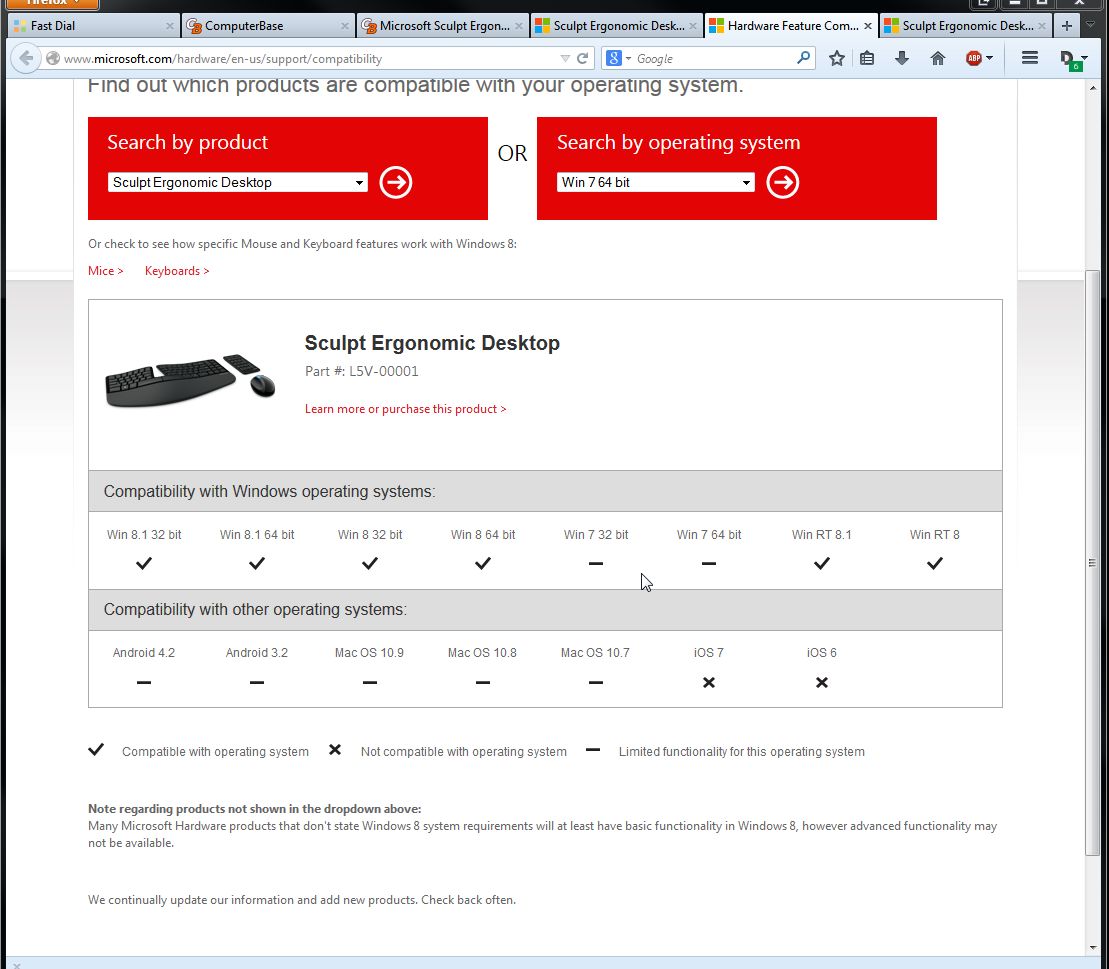Open the Win 7 64 bit OS dropdown
The width and height of the screenshot is (1109, 969).
coord(656,182)
